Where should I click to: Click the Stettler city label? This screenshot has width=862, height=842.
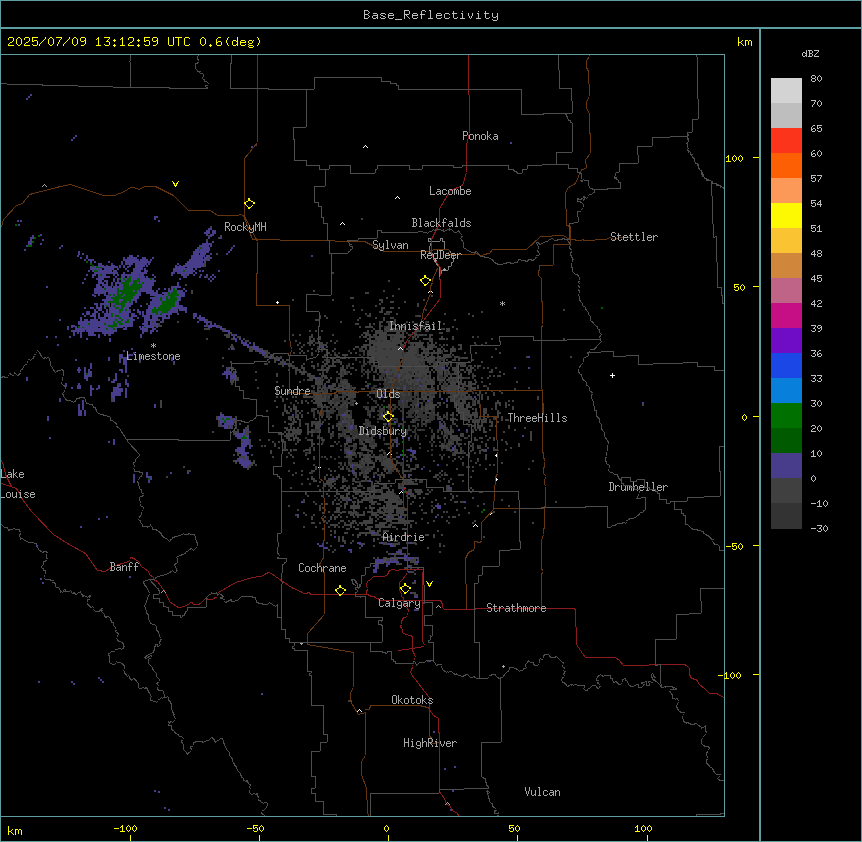[634, 237]
